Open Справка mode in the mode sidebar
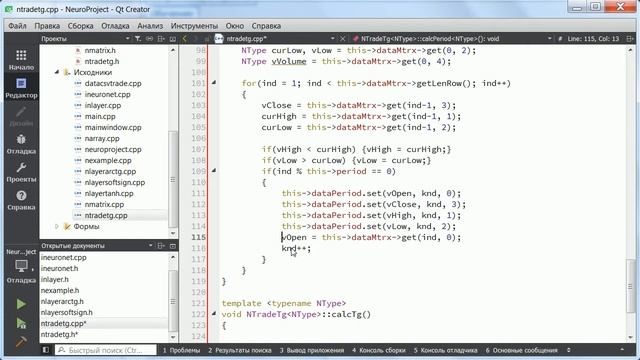The width and height of the screenshot is (640, 360). click(21, 200)
